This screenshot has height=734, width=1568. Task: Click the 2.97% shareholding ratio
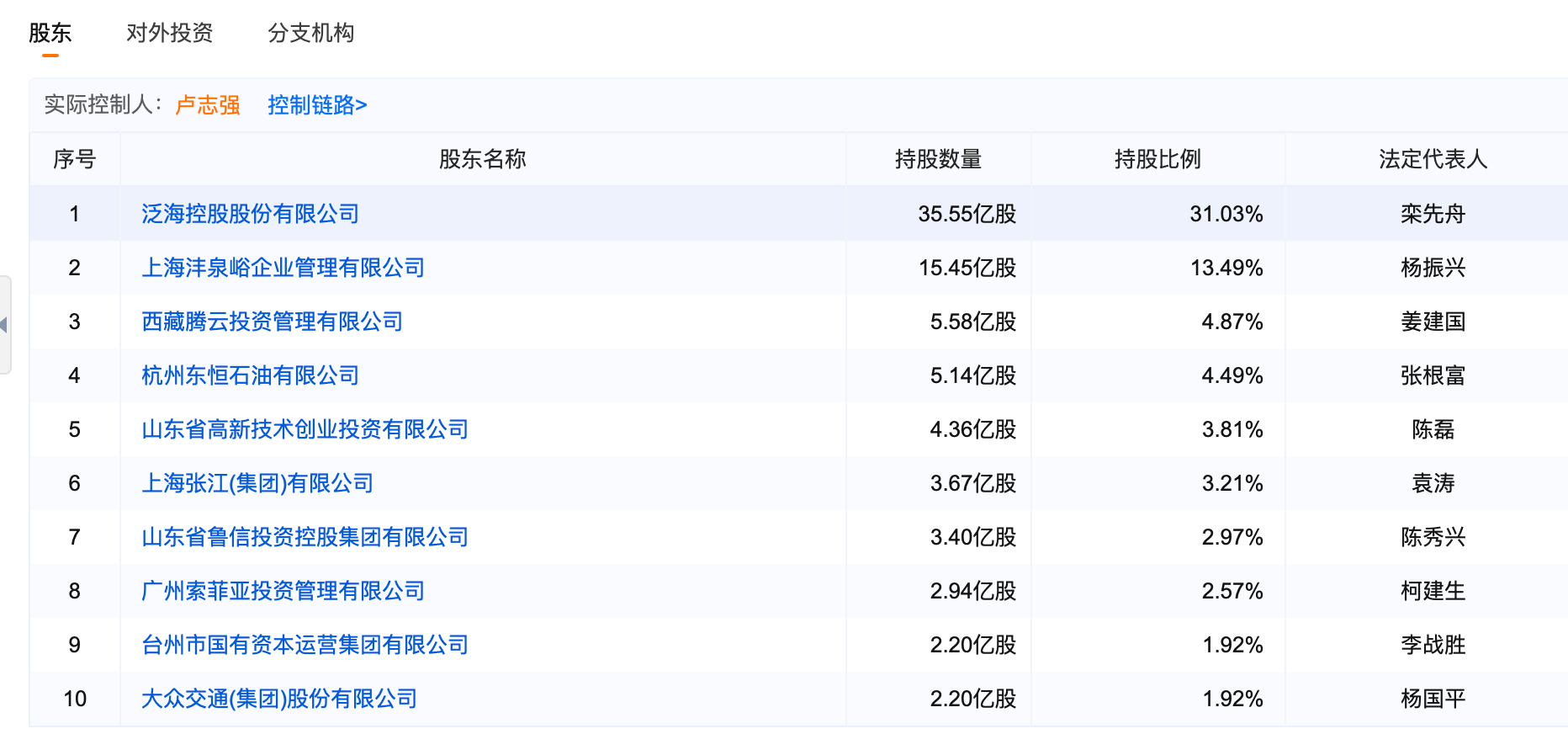(x=1232, y=537)
